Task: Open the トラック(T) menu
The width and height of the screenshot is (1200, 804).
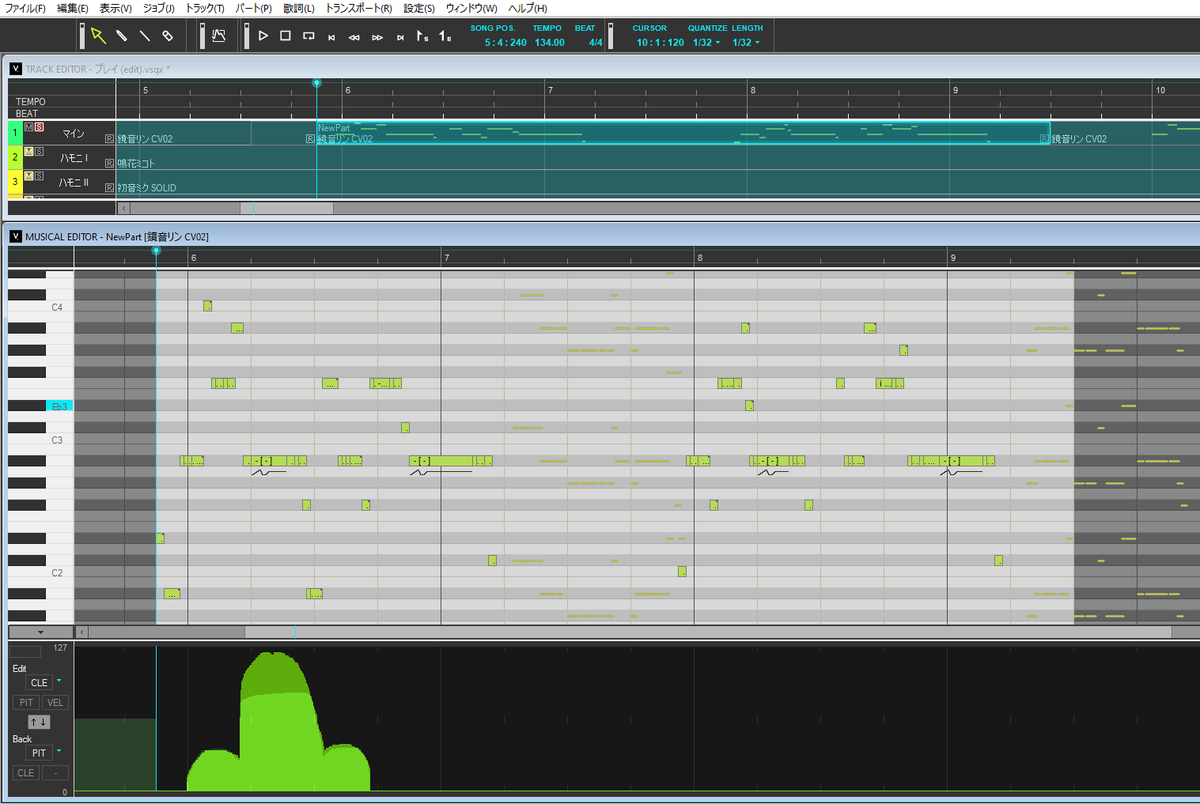Action: click(205, 8)
